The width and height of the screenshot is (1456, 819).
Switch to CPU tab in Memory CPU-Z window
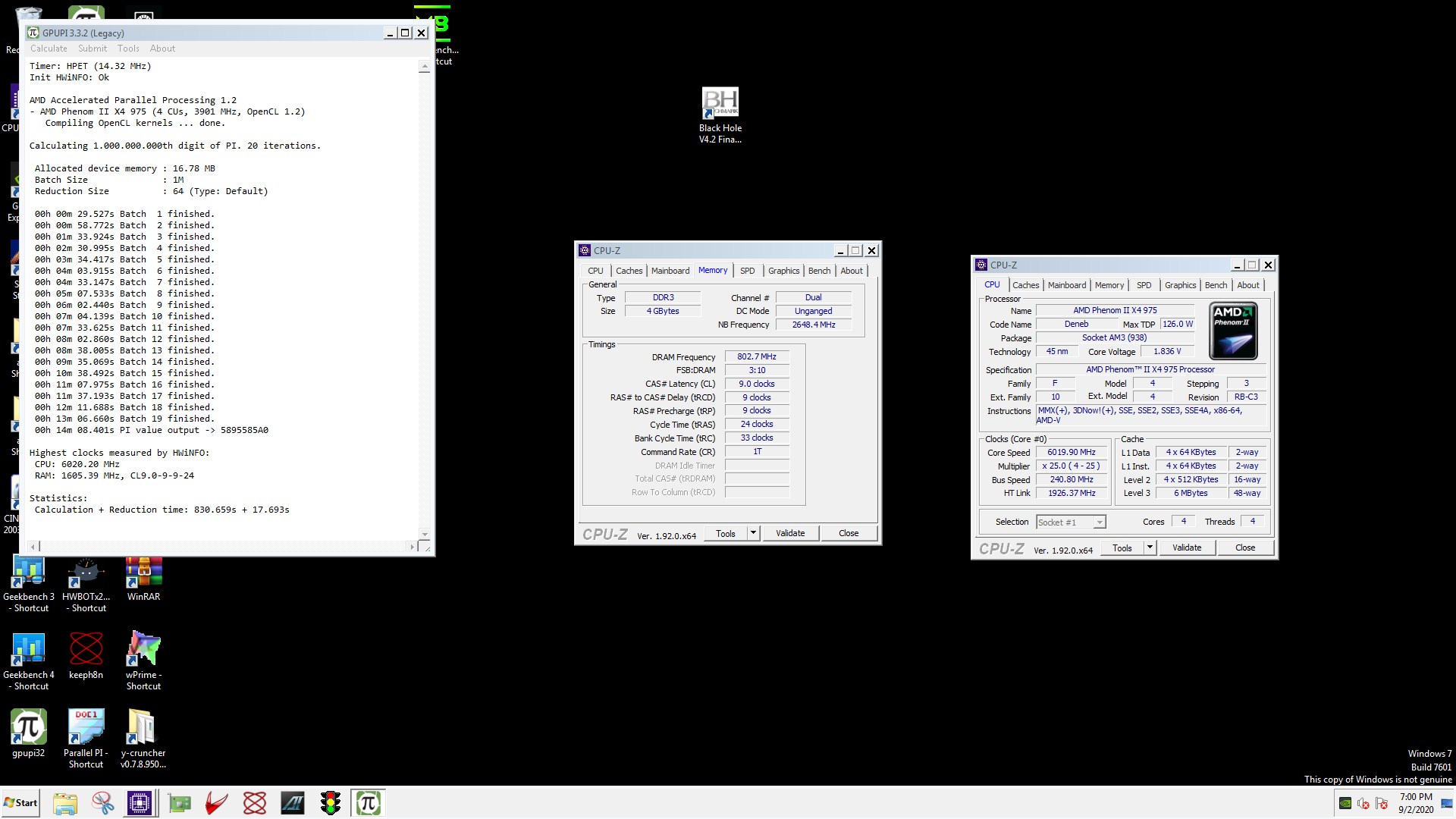coord(595,271)
